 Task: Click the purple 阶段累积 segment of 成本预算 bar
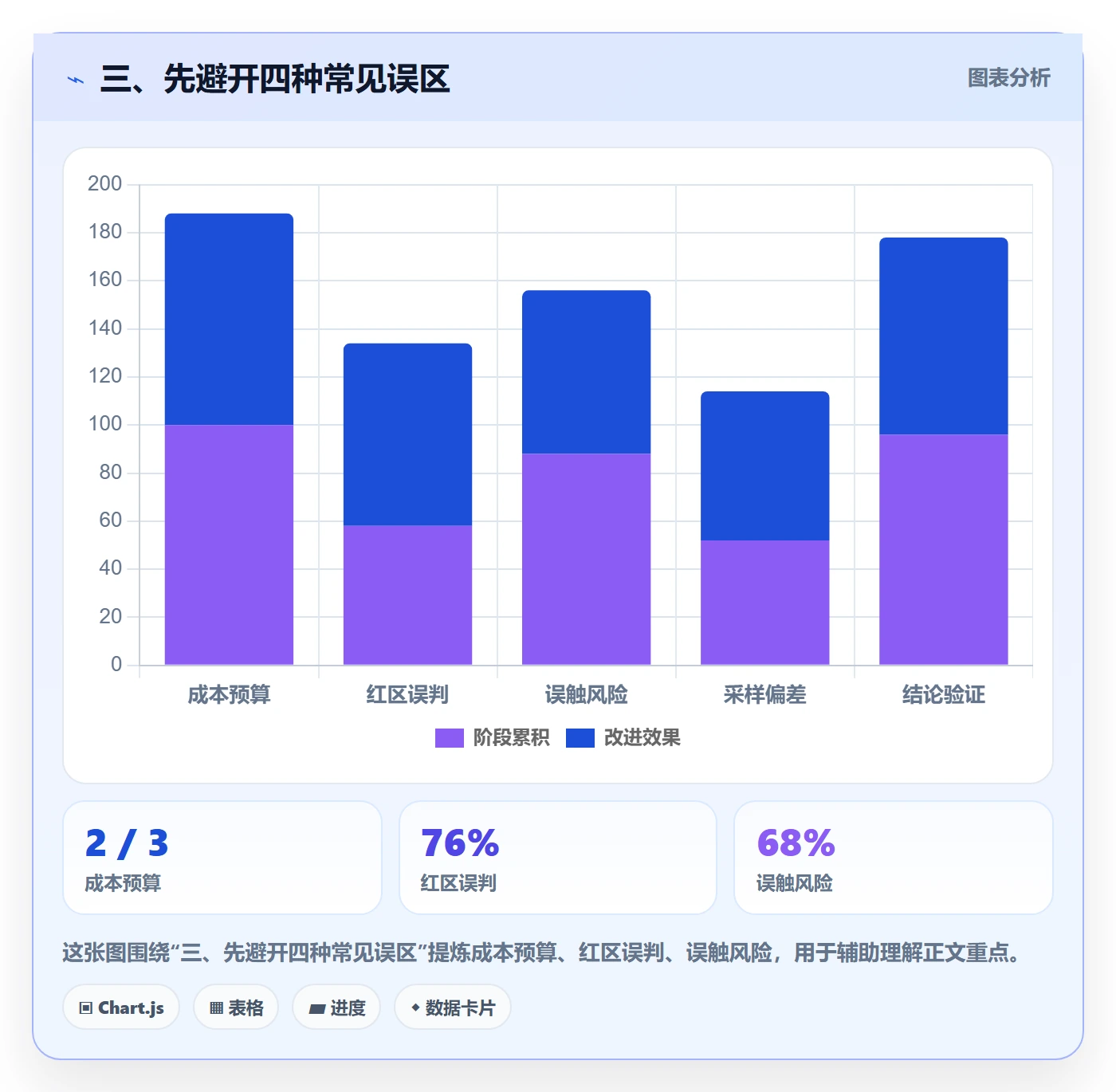point(229,544)
